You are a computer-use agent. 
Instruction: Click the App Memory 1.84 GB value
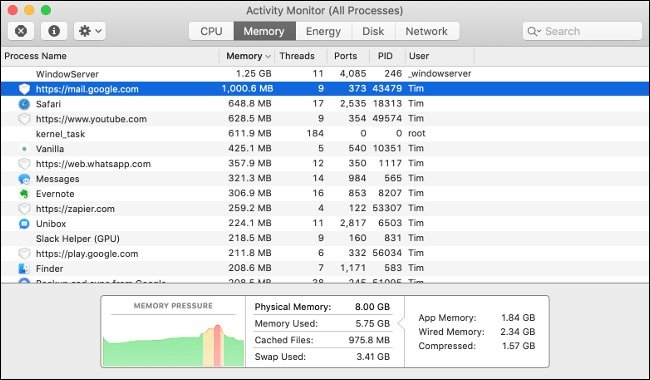tap(518, 317)
